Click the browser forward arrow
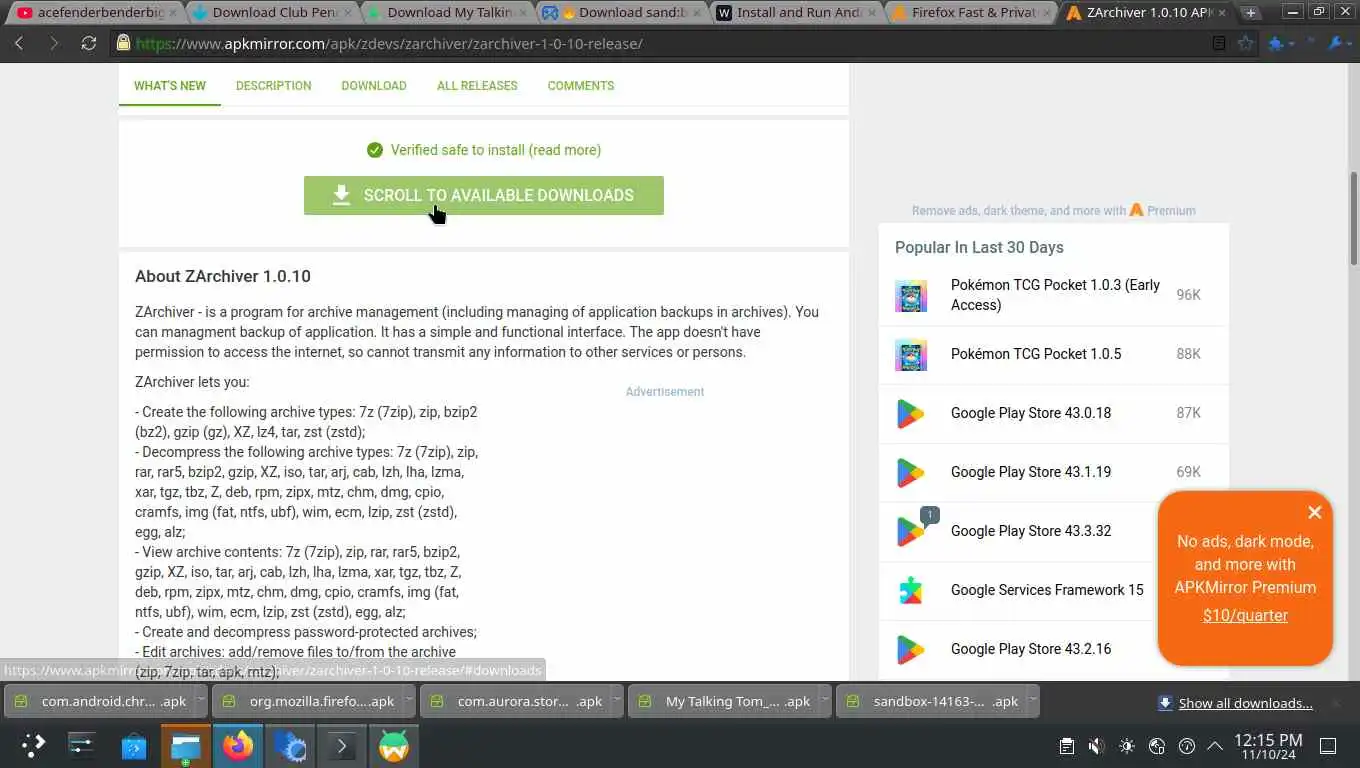The width and height of the screenshot is (1360, 768). tap(54, 44)
